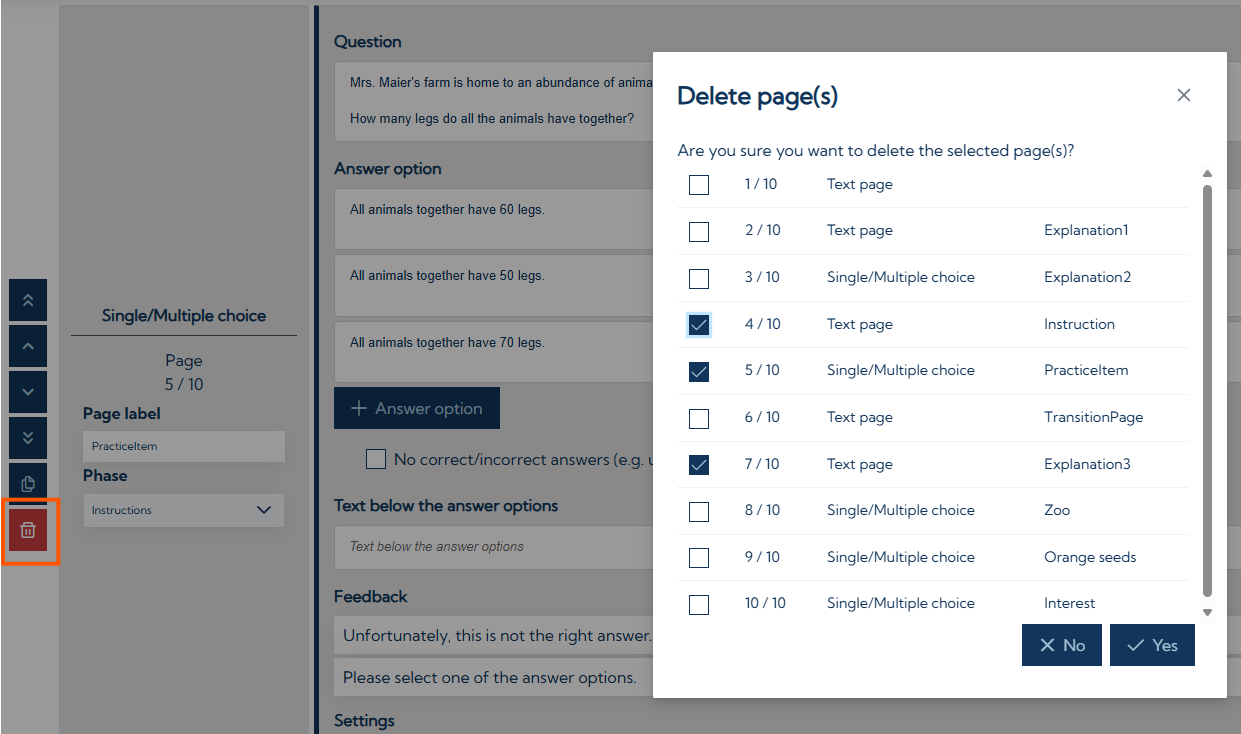
Task: Open the Phase dropdown showing Instructions
Action: 183,510
